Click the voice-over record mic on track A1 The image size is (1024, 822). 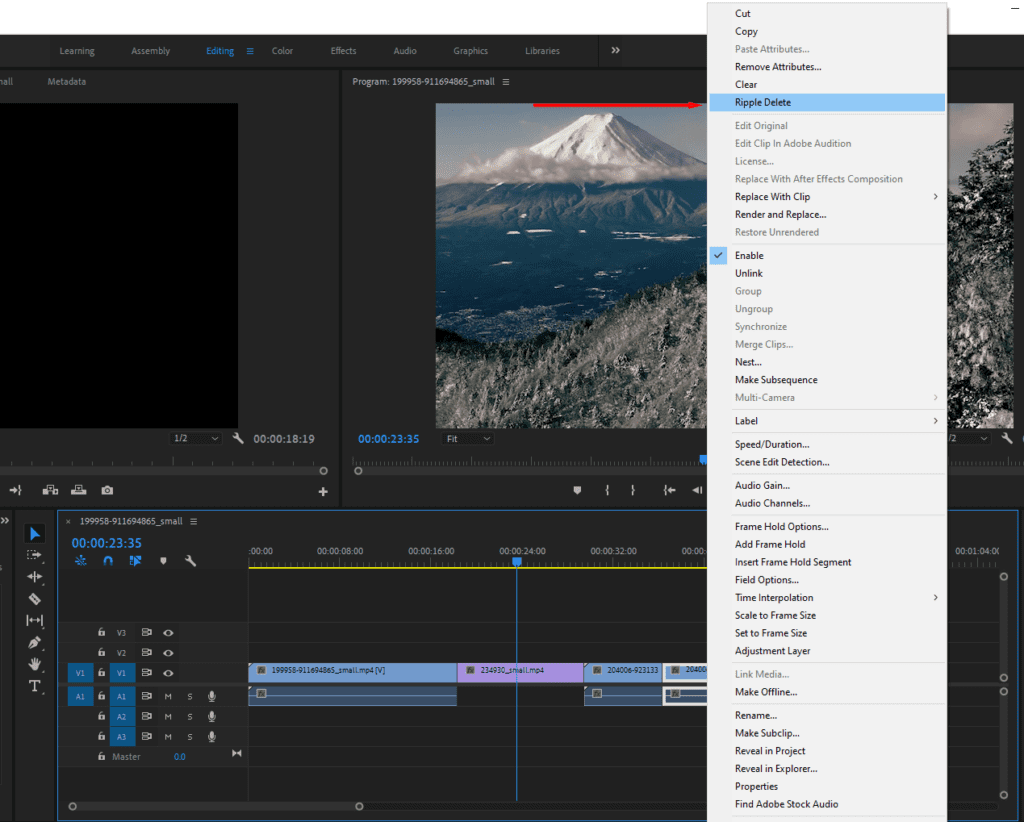click(212, 696)
